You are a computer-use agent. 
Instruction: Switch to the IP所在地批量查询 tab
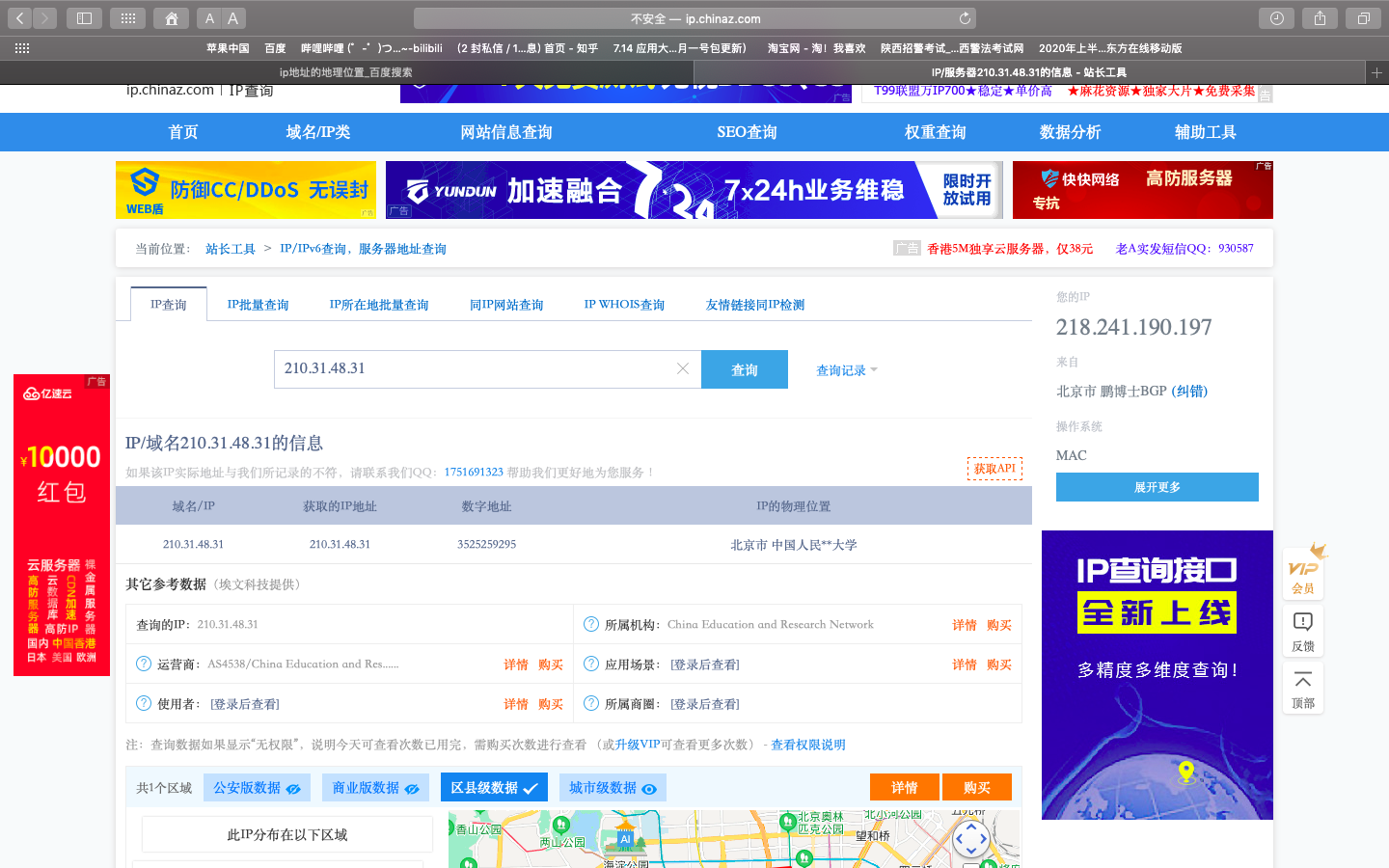[379, 305]
